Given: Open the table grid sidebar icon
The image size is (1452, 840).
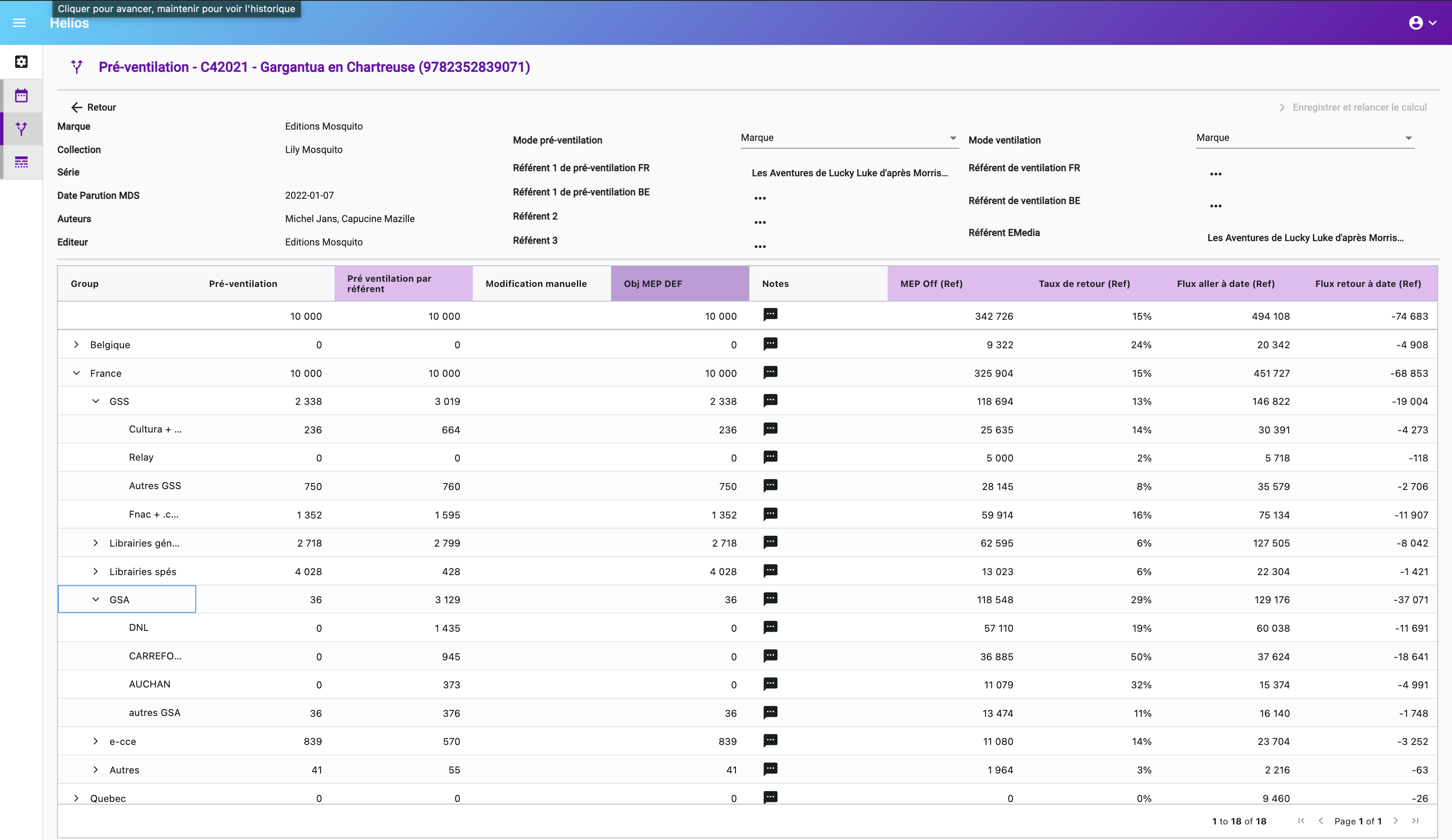Looking at the screenshot, I should [x=21, y=162].
